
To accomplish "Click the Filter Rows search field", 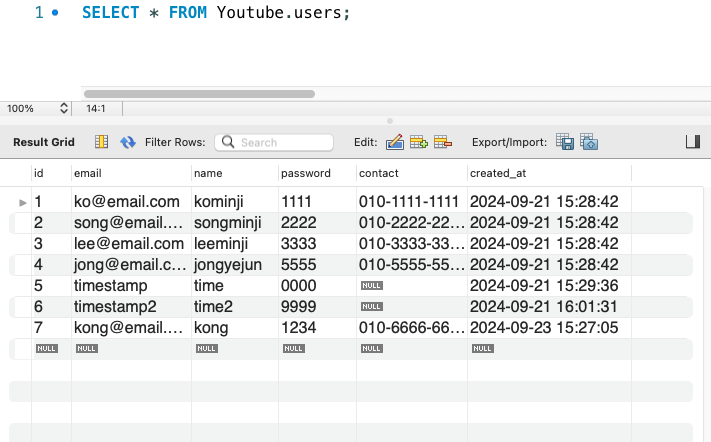I will (274, 142).
